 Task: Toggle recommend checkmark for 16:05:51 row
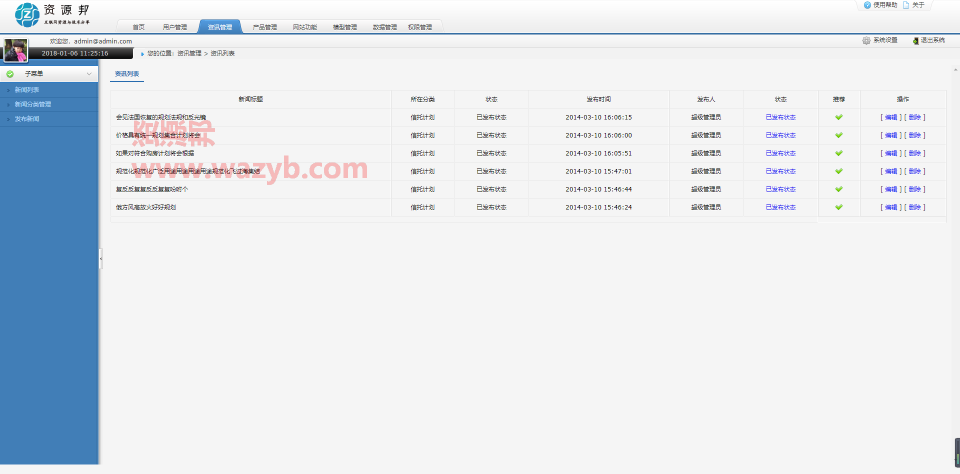point(839,153)
